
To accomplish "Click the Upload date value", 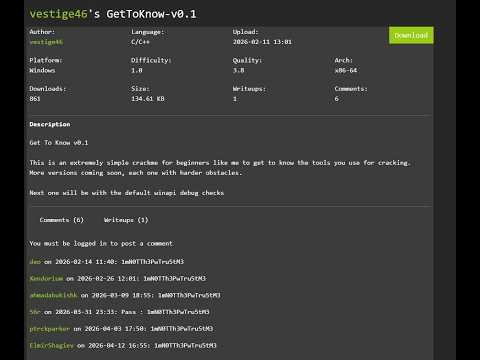I will click(x=262, y=42).
